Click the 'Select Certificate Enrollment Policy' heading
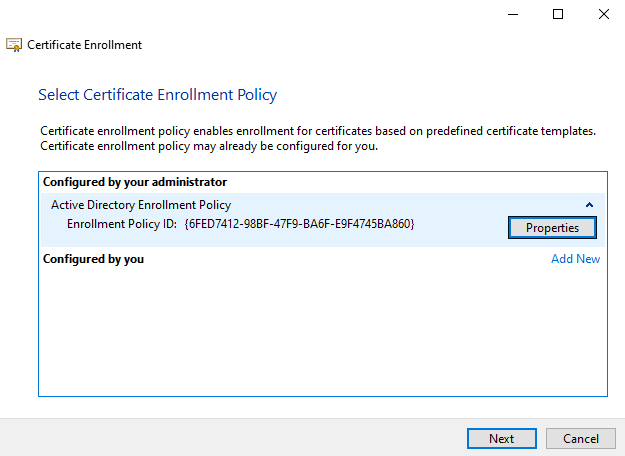625x456 pixels. 157,95
